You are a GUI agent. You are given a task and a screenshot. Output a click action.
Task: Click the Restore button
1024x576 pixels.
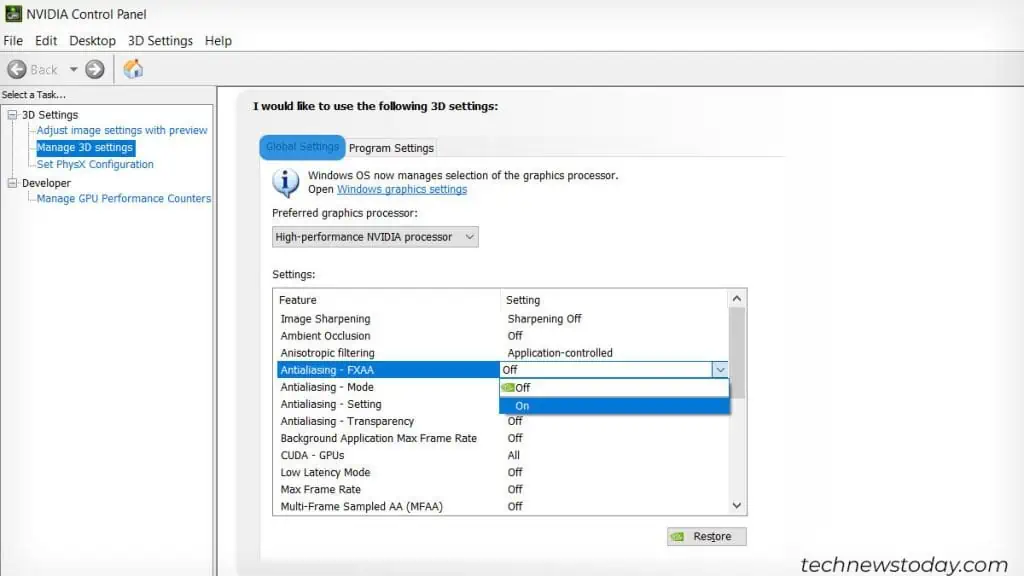click(x=706, y=536)
